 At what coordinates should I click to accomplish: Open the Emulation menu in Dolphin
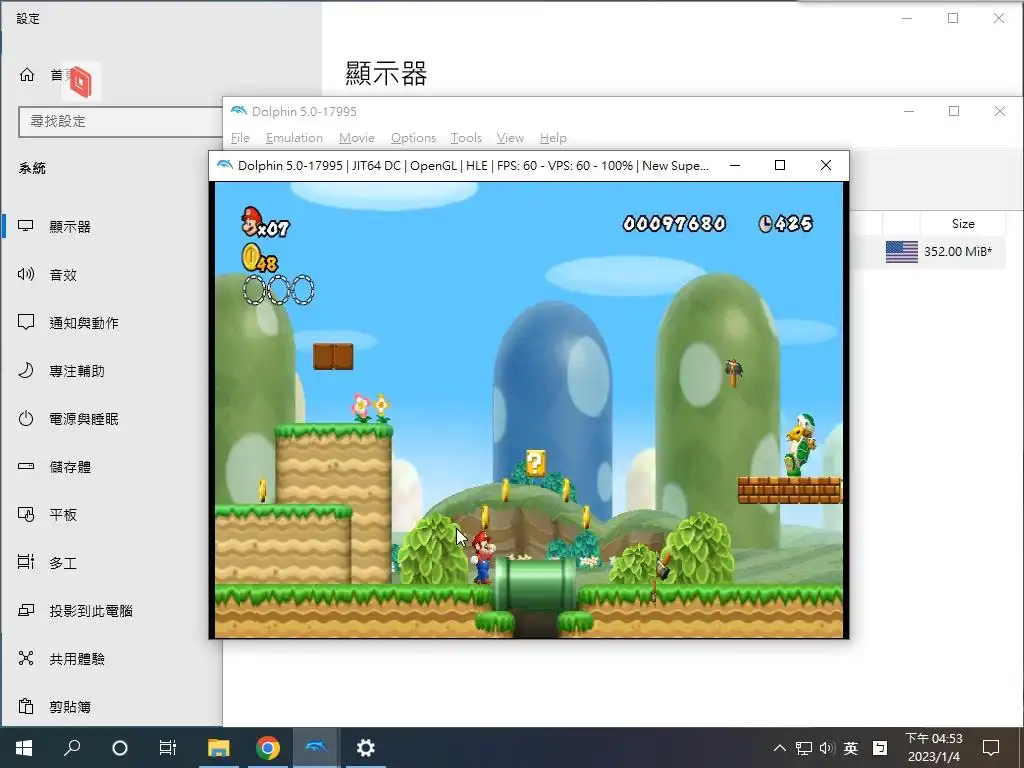click(x=294, y=138)
